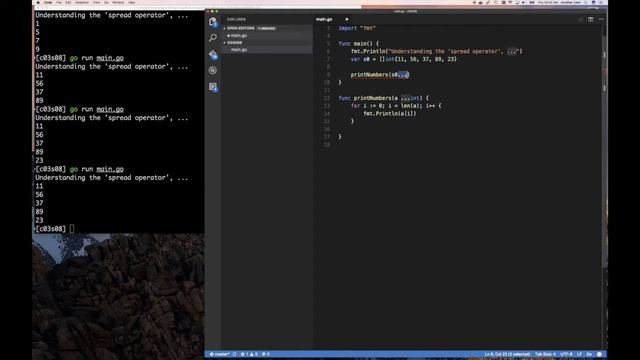Change Tab Size in status bar
The height and width of the screenshot is (360, 640).
pyautogui.click(x=545, y=354)
